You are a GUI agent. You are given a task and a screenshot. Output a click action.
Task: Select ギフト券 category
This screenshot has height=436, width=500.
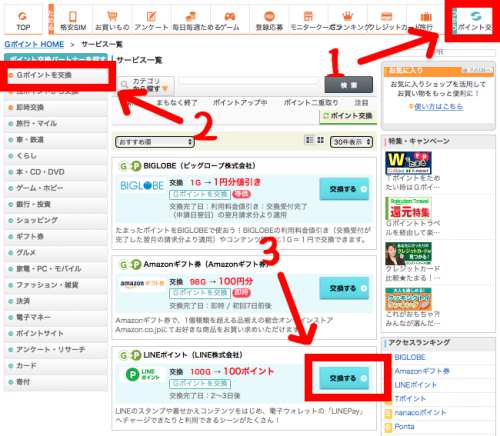tap(56, 236)
